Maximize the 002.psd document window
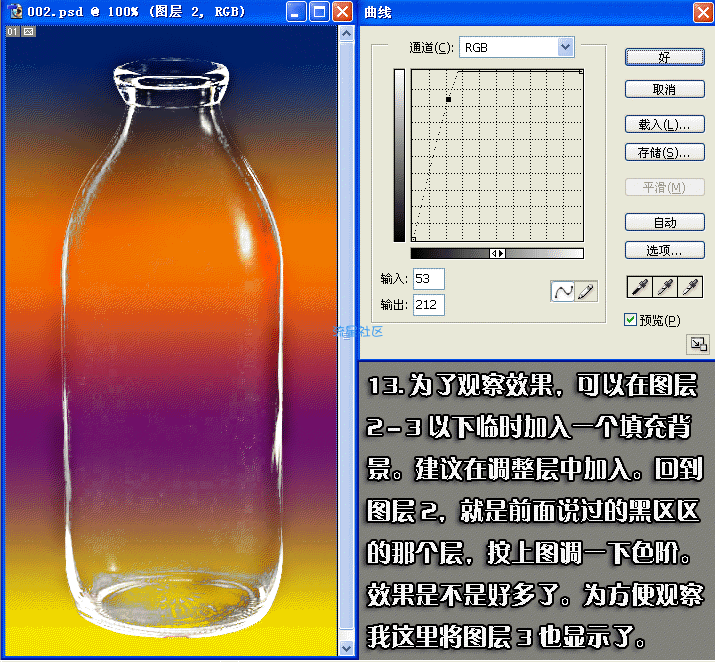Viewport: 715px width, 662px height. (x=319, y=12)
